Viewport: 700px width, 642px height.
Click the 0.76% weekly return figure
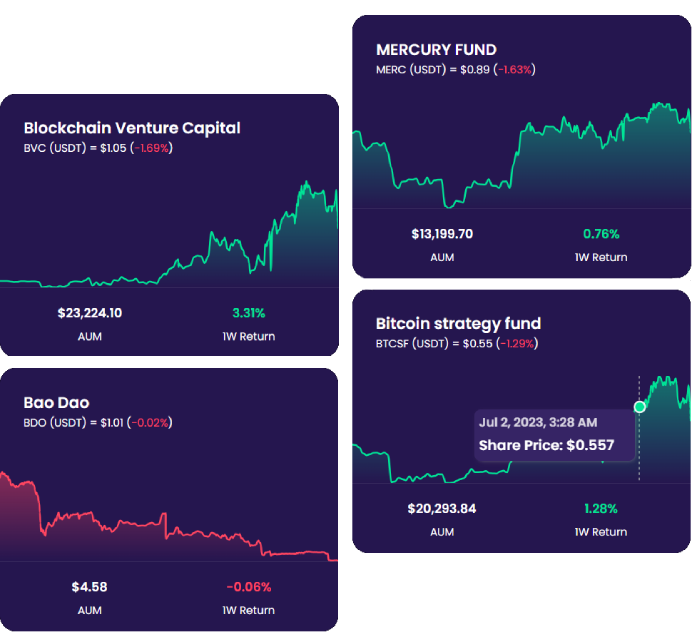pos(601,234)
